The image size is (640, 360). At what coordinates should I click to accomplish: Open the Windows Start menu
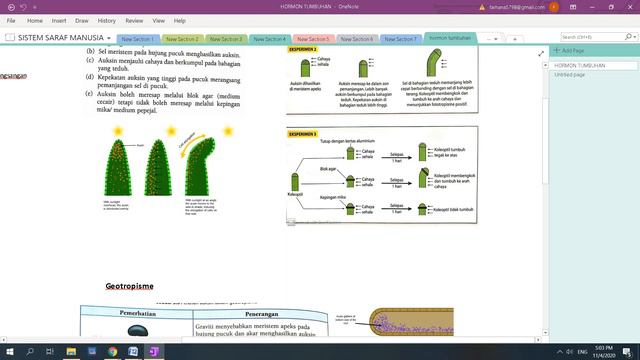pyautogui.click(x=10, y=351)
